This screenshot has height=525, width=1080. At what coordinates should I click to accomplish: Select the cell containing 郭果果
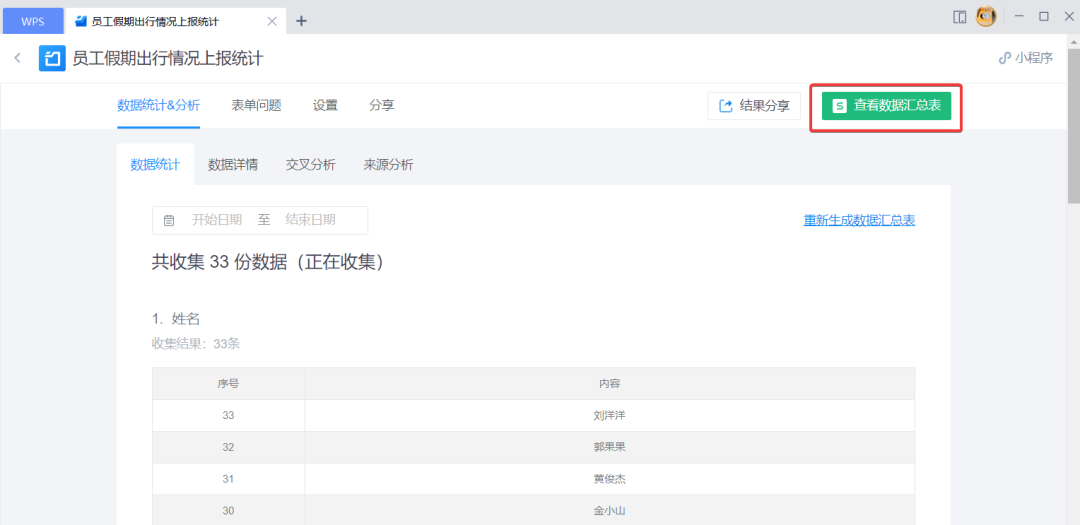tap(610, 447)
